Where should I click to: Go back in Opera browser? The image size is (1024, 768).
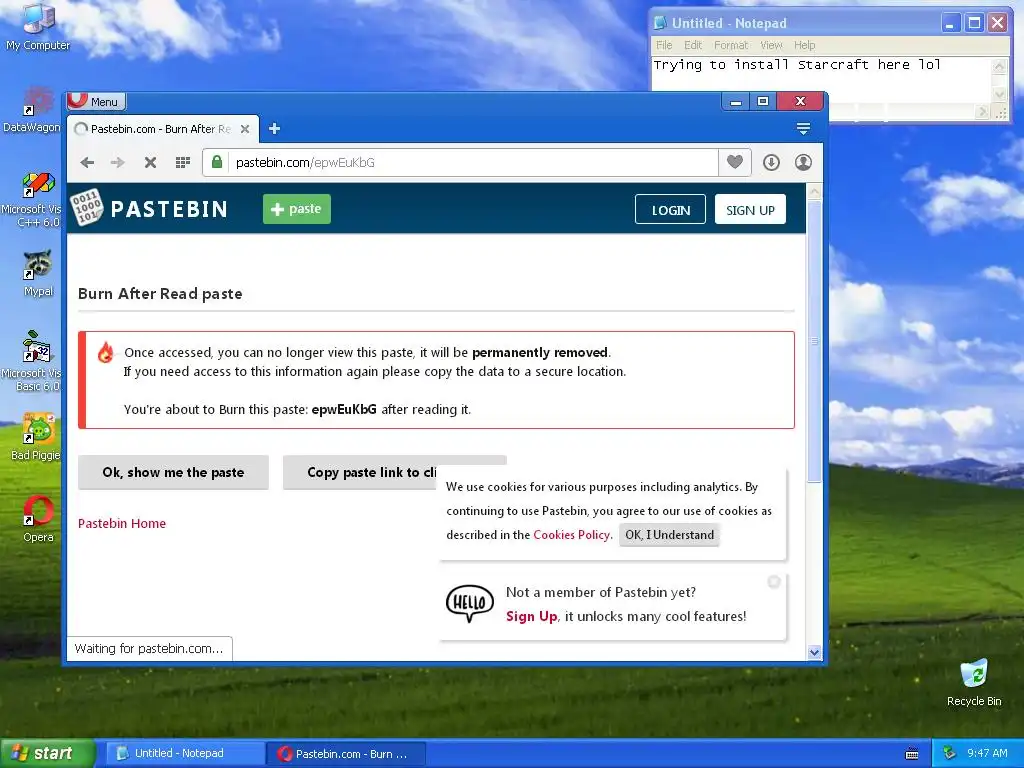(x=88, y=163)
